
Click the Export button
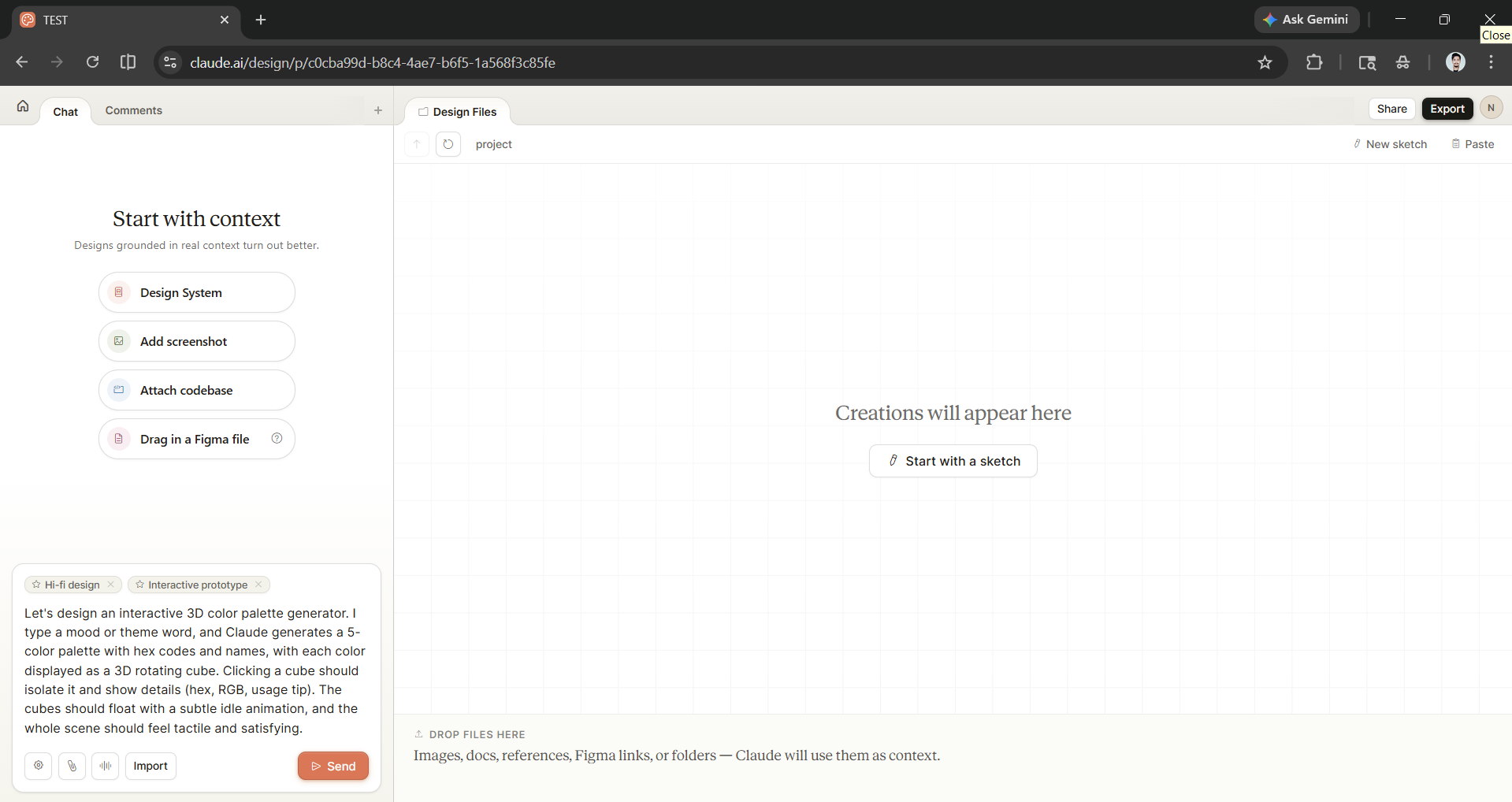[x=1447, y=108]
